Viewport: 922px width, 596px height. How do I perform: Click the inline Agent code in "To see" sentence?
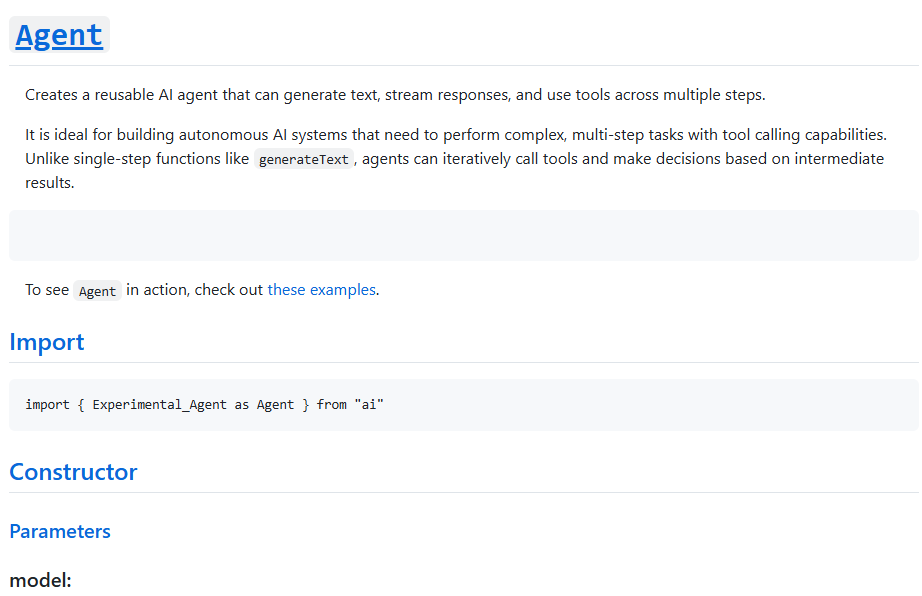[97, 291]
